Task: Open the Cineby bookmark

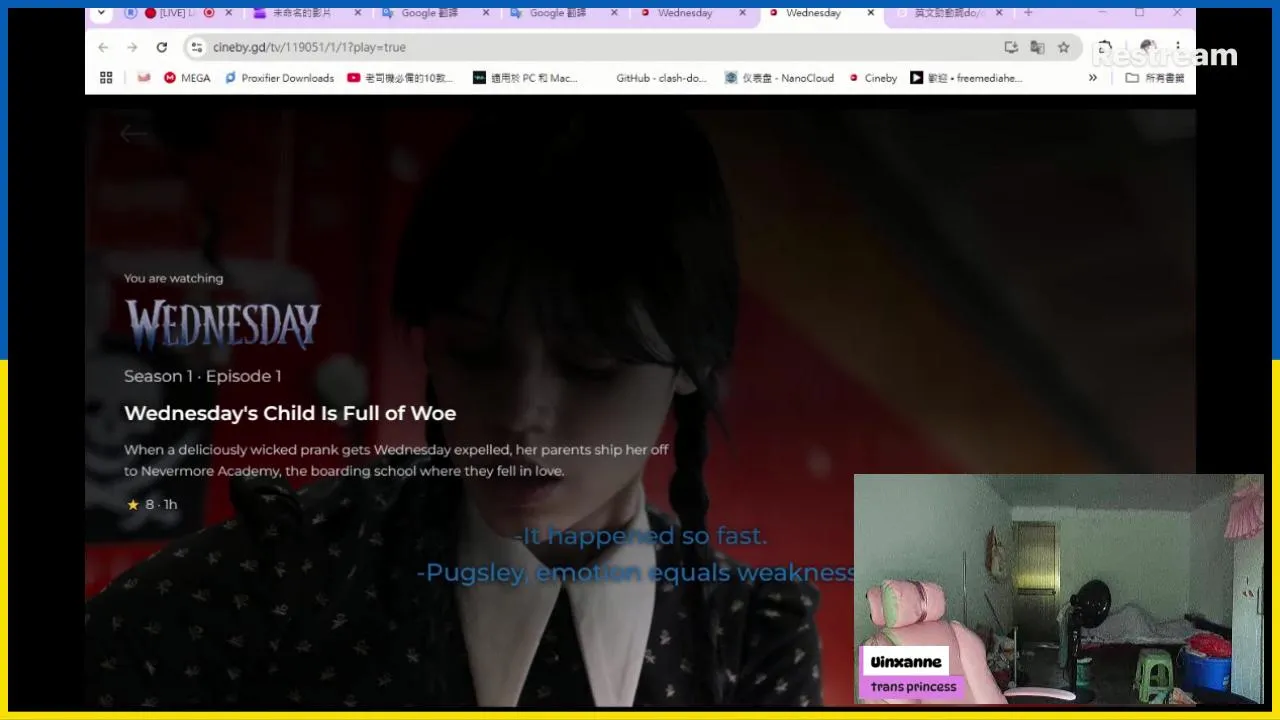Action: 873,78
